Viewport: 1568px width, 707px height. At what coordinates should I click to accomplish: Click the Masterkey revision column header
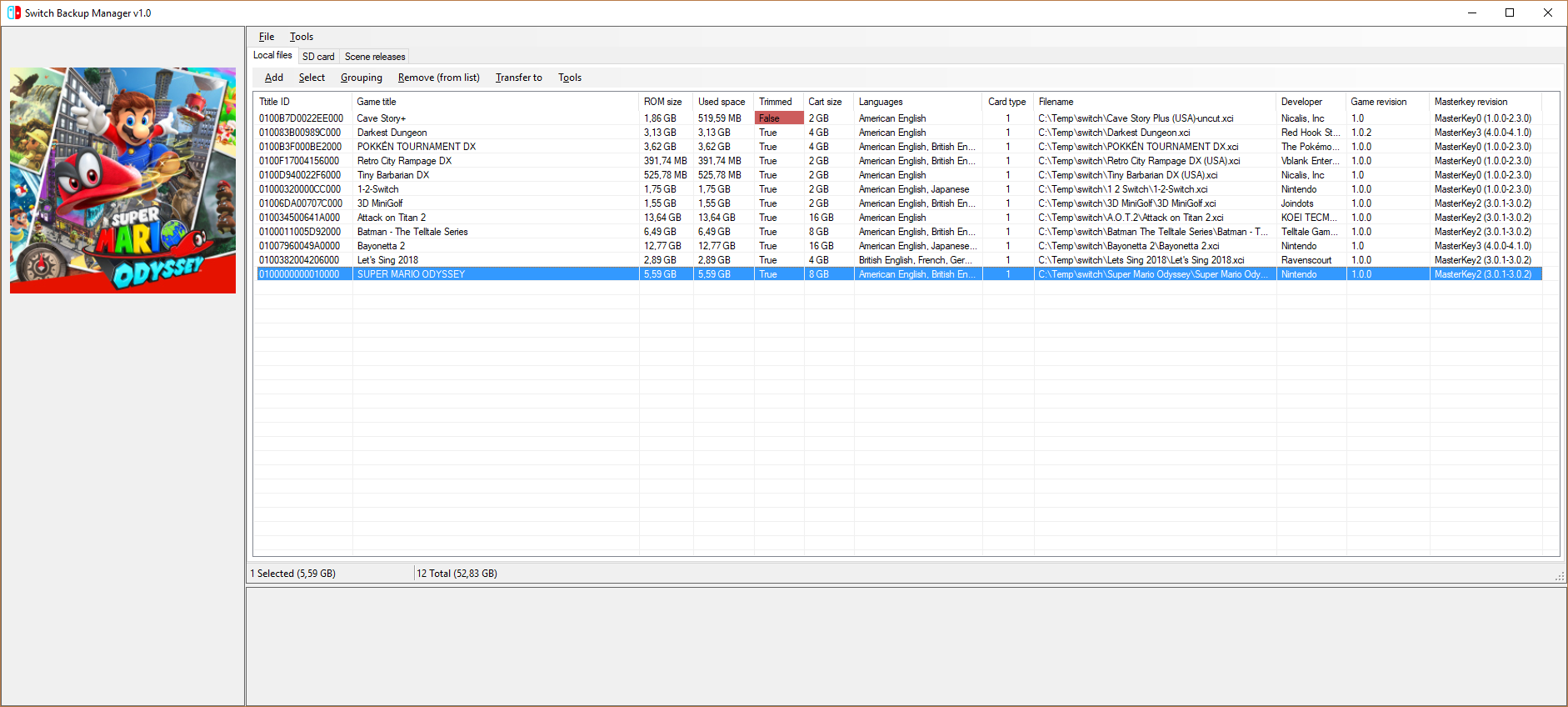[1471, 102]
